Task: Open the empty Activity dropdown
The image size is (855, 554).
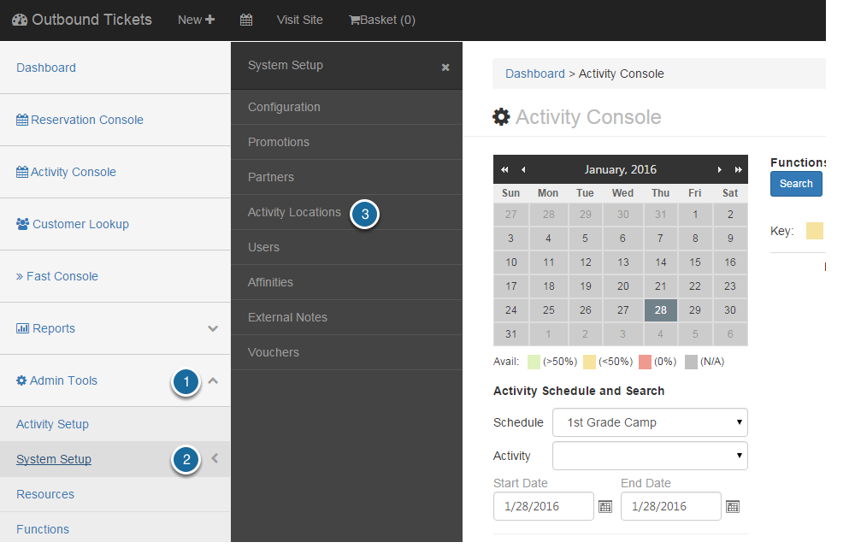Action: 649,456
